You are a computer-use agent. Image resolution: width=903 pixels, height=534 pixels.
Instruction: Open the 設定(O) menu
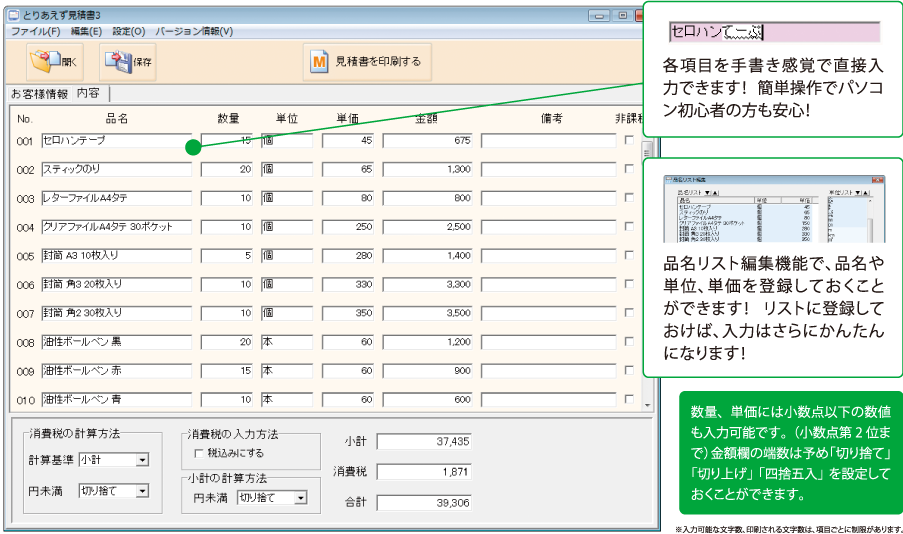[128, 31]
